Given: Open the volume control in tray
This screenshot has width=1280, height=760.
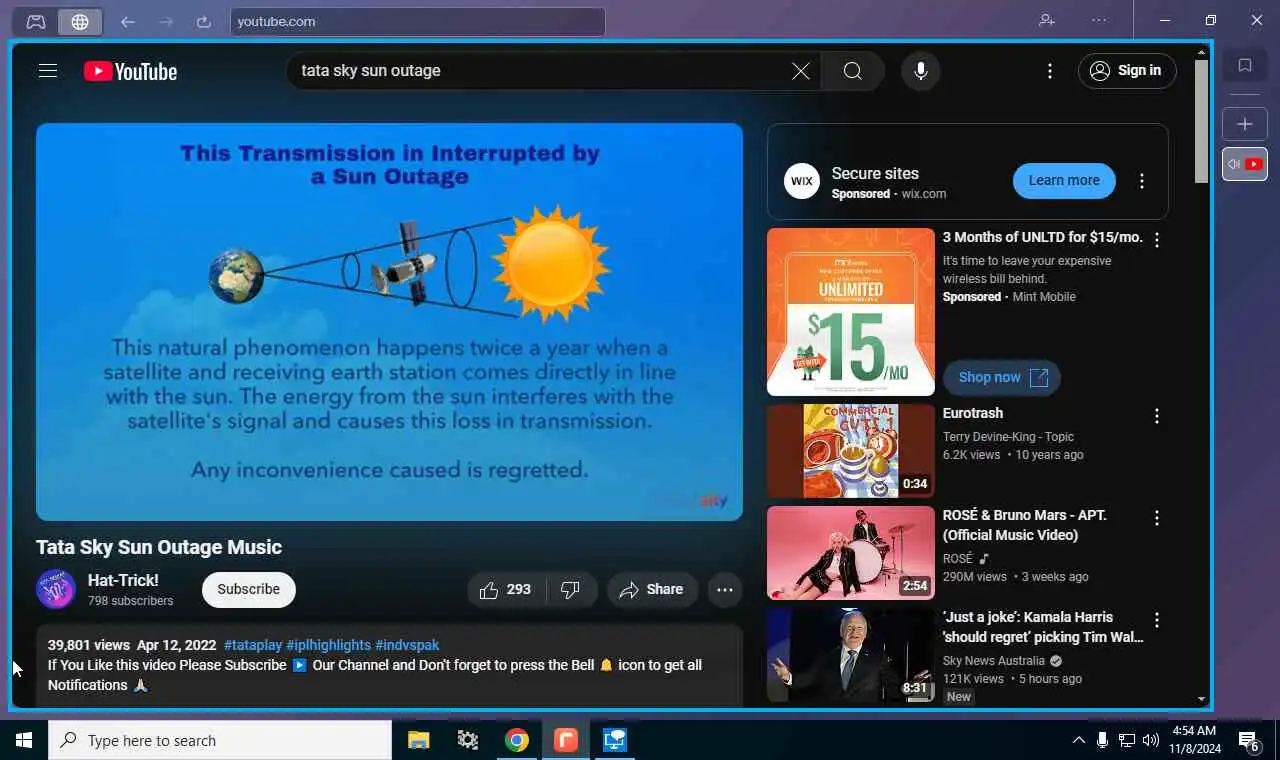Looking at the screenshot, I should (1151, 740).
